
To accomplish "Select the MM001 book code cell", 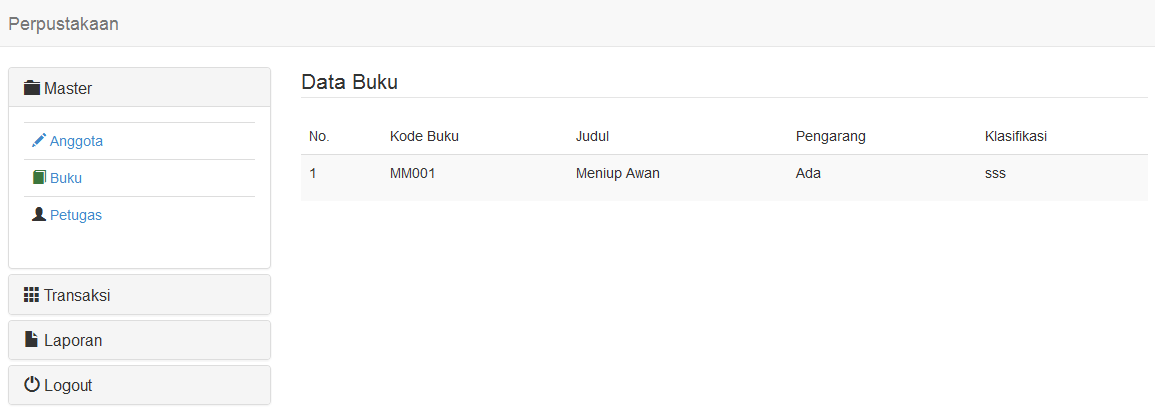I will tap(412, 173).
